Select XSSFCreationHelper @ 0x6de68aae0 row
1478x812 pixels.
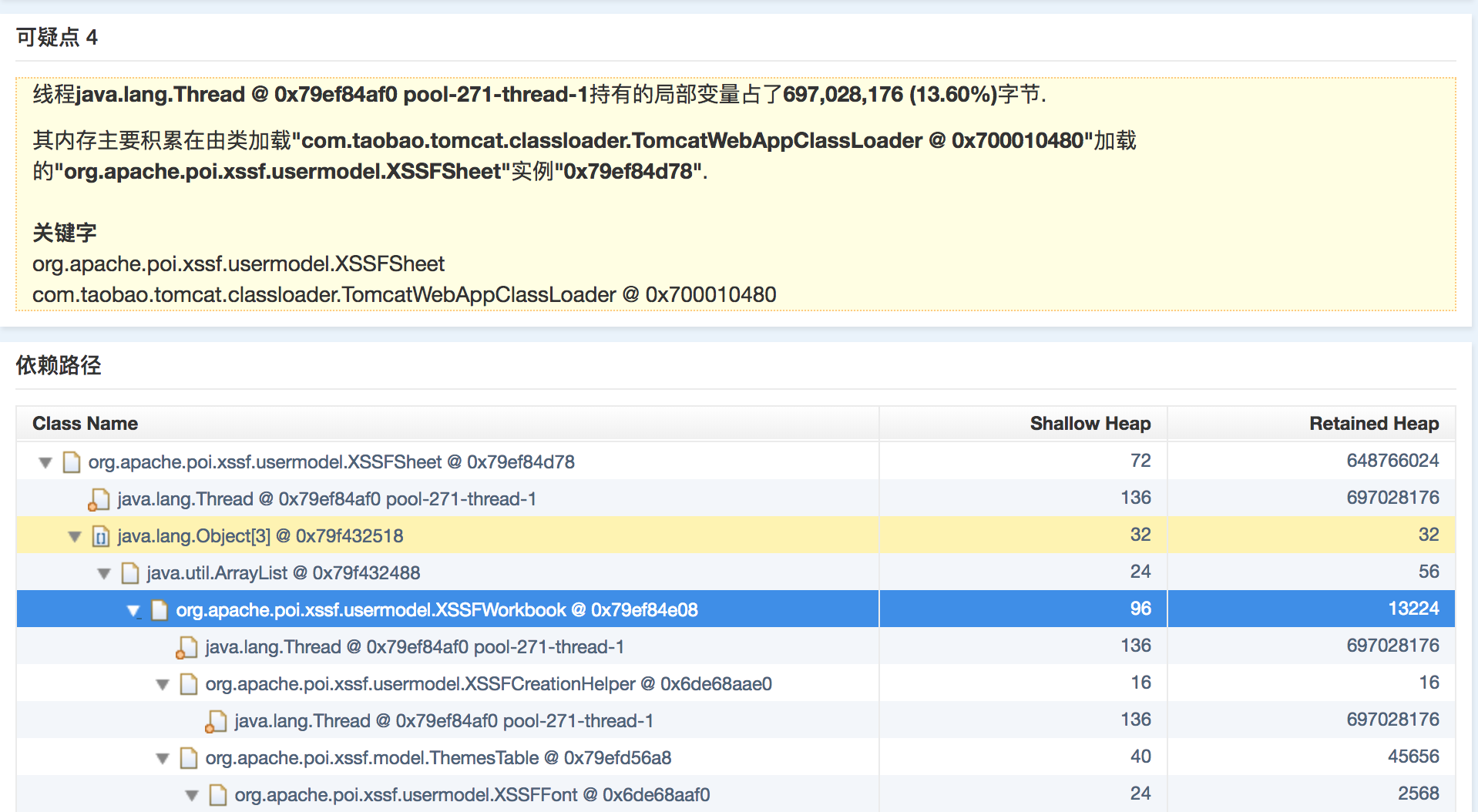pyautogui.click(x=735, y=683)
